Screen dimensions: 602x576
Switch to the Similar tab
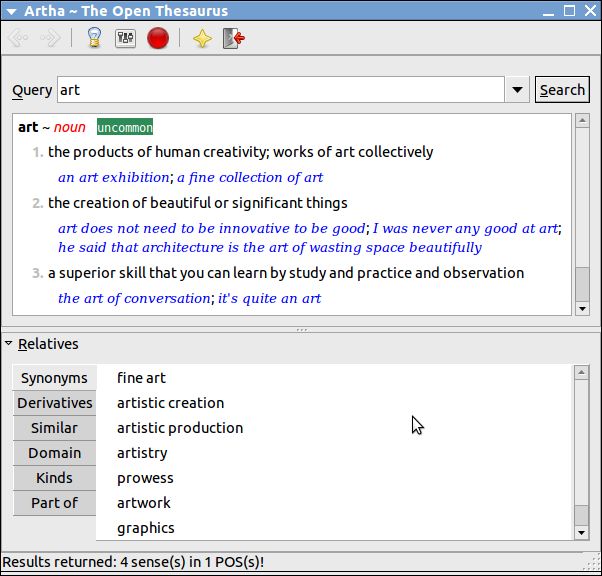(x=55, y=428)
